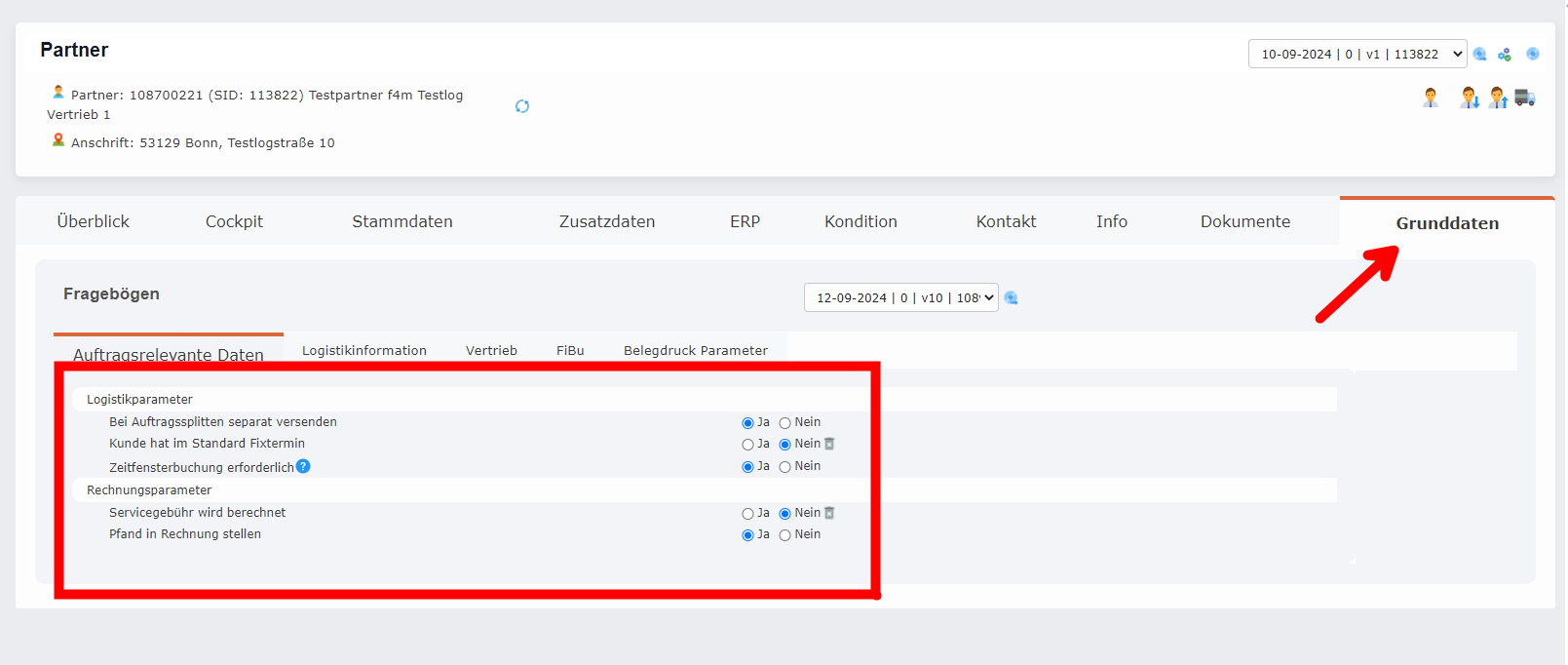The image size is (1568, 665).
Task: Click the single person icon in header
Action: [x=1431, y=98]
